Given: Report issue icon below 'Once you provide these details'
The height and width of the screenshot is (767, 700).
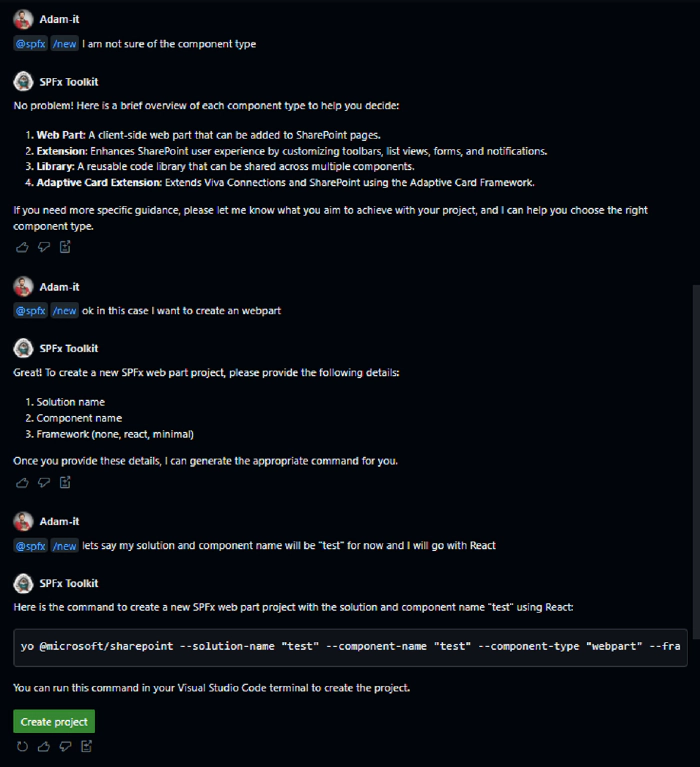Looking at the screenshot, I should (x=65, y=482).
